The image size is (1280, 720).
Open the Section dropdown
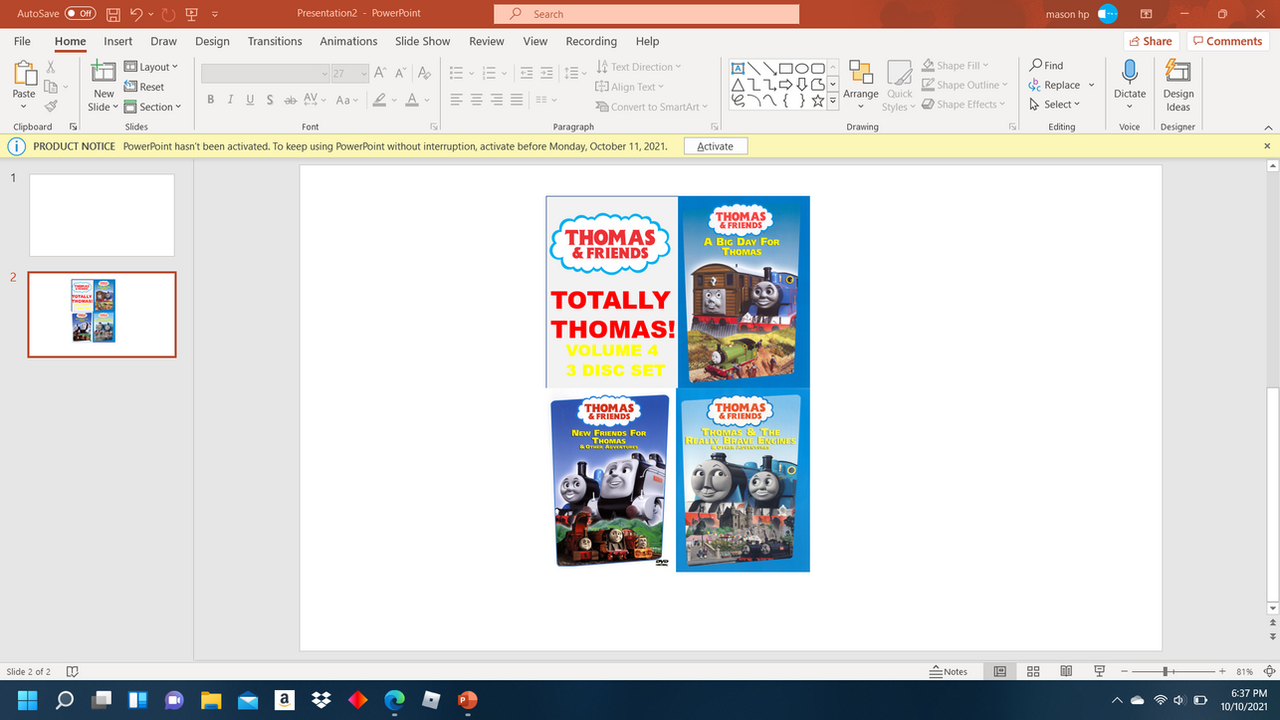point(153,107)
